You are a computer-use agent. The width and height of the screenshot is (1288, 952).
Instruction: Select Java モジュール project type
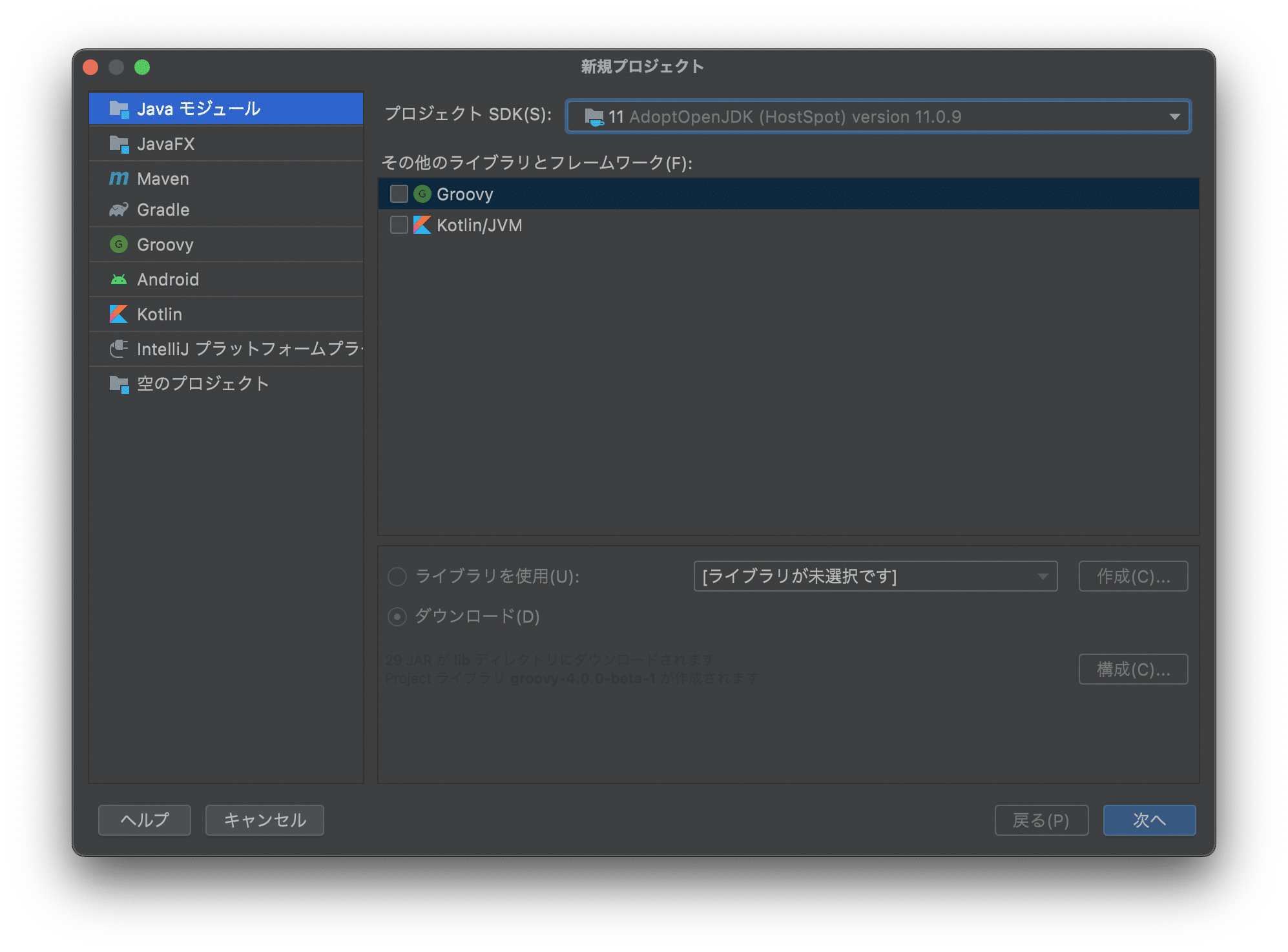click(x=226, y=109)
